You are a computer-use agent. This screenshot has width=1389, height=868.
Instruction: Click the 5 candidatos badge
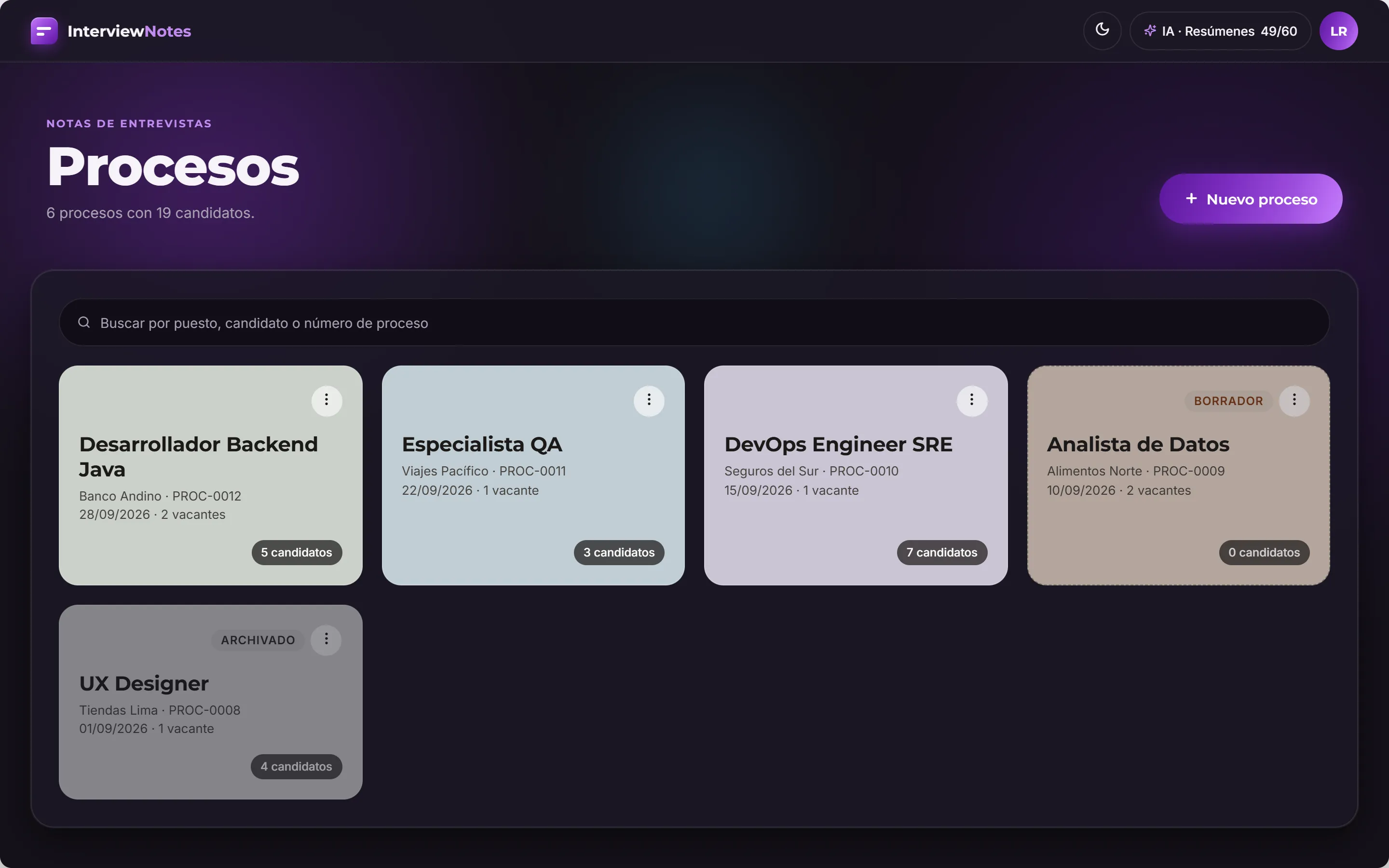coord(297,553)
